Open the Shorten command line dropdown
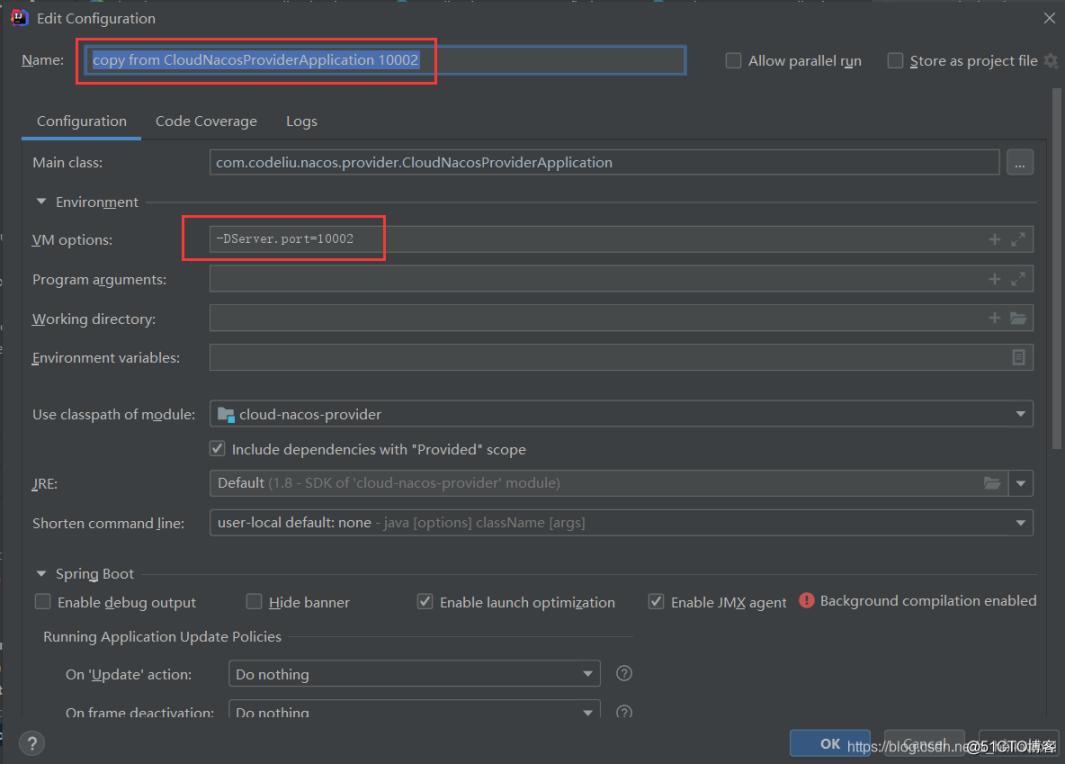The height and width of the screenshot is (764, 1065). tap(620, 522)
